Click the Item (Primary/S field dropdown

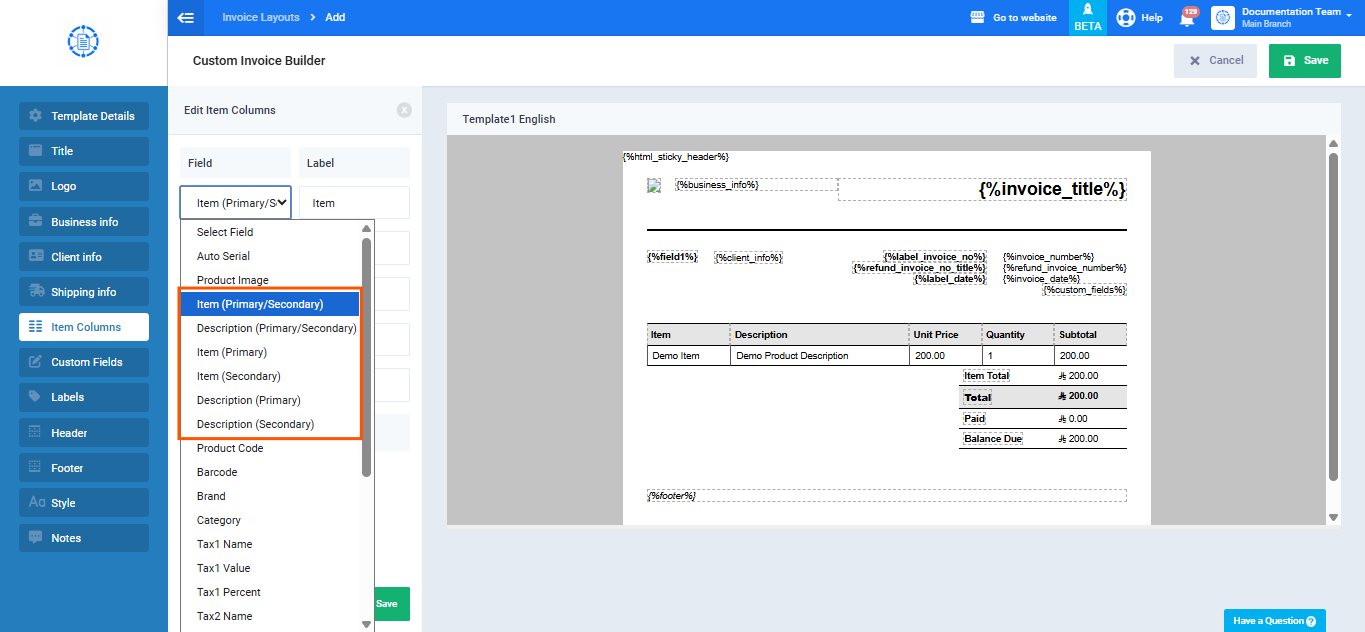point(236,202)
